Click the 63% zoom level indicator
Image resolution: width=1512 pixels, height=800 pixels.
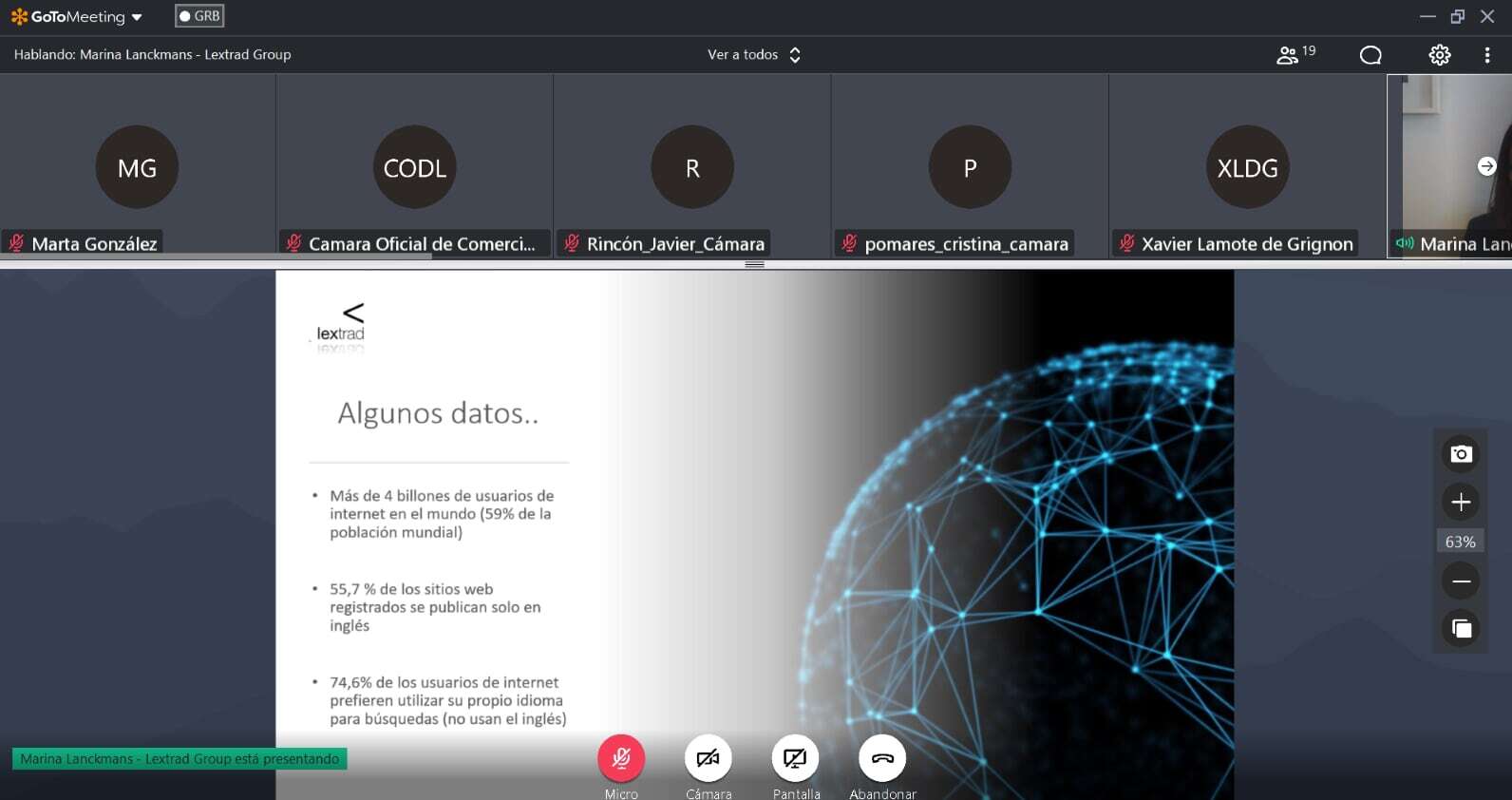[x=1461, y=542]
